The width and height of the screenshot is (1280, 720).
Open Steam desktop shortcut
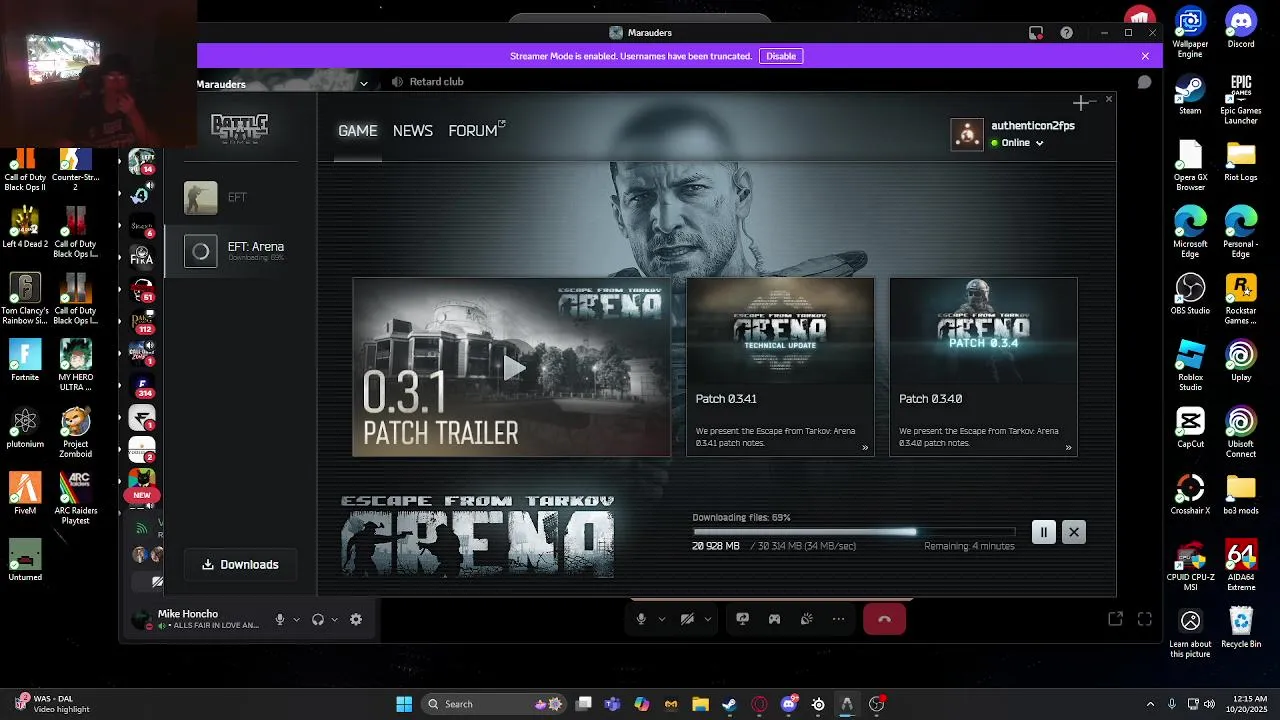[x=1190, y=97]
